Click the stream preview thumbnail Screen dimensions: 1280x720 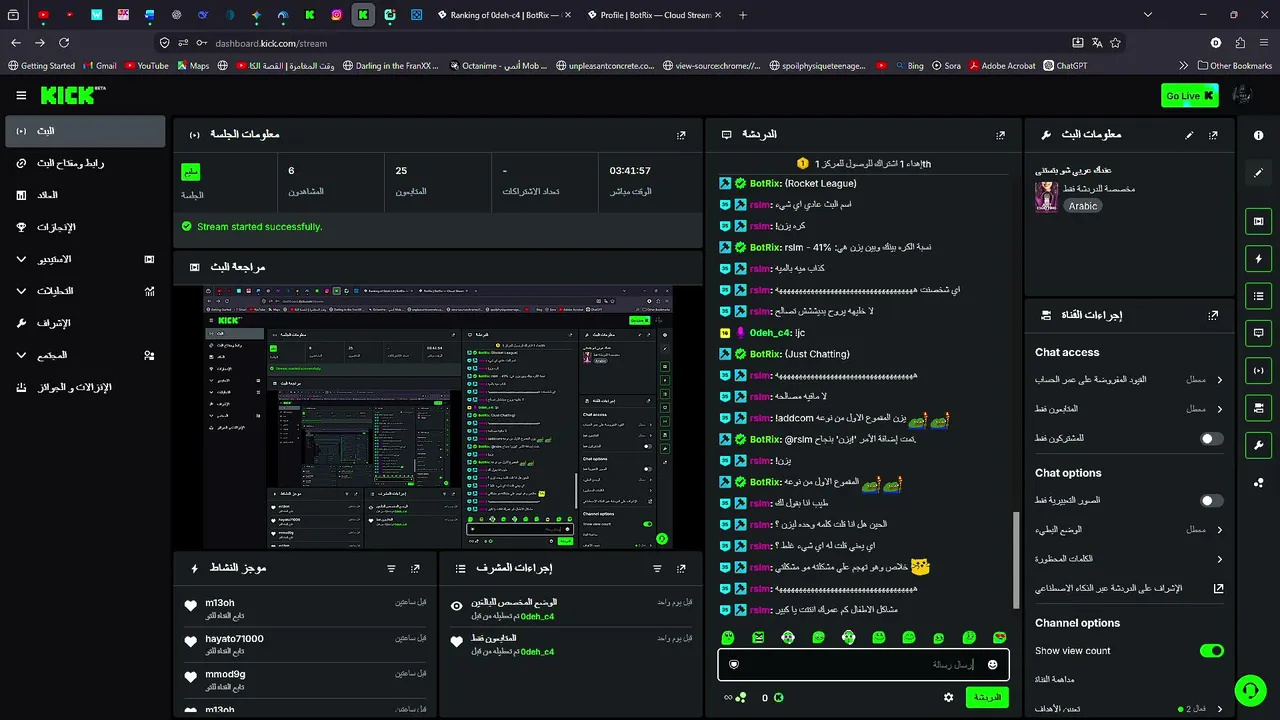pos(438,417)
